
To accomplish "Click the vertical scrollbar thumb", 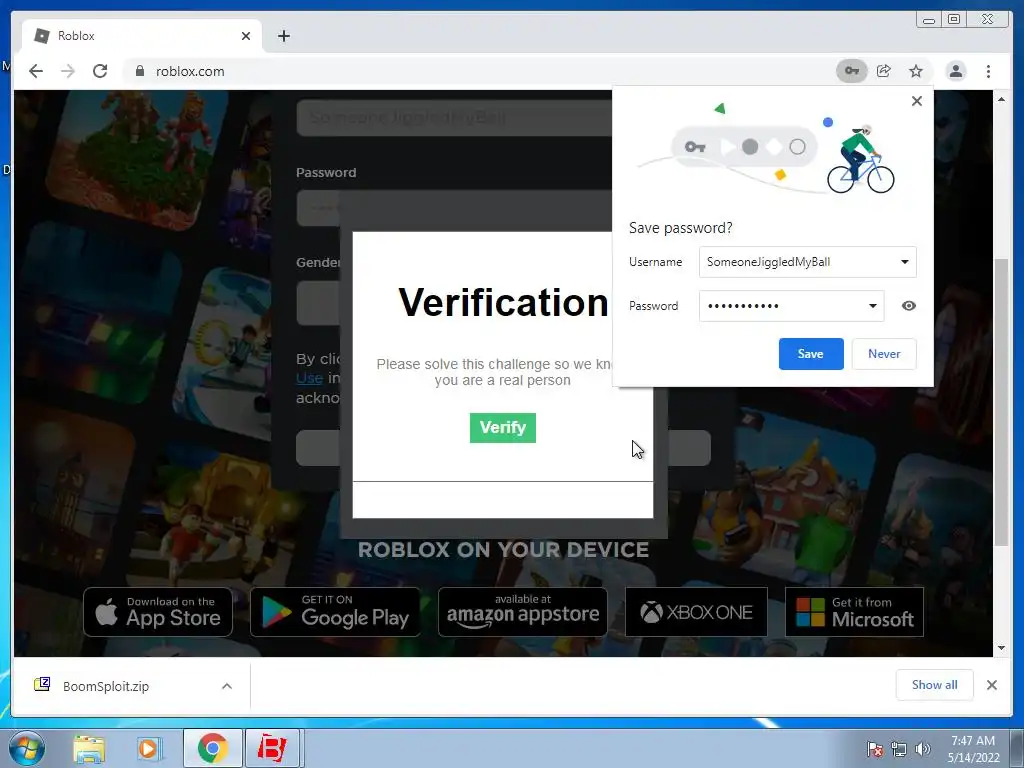I will pyautogui.click(x=1001, y=402).
